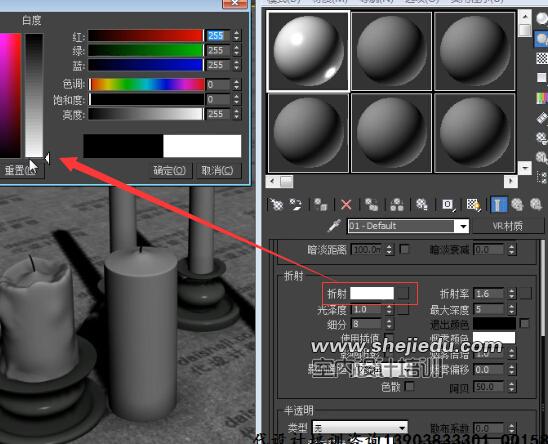The height and width of the screenshot is (444, 548).
Task: Click Put to Library icon
Action: tap(422, 205)
